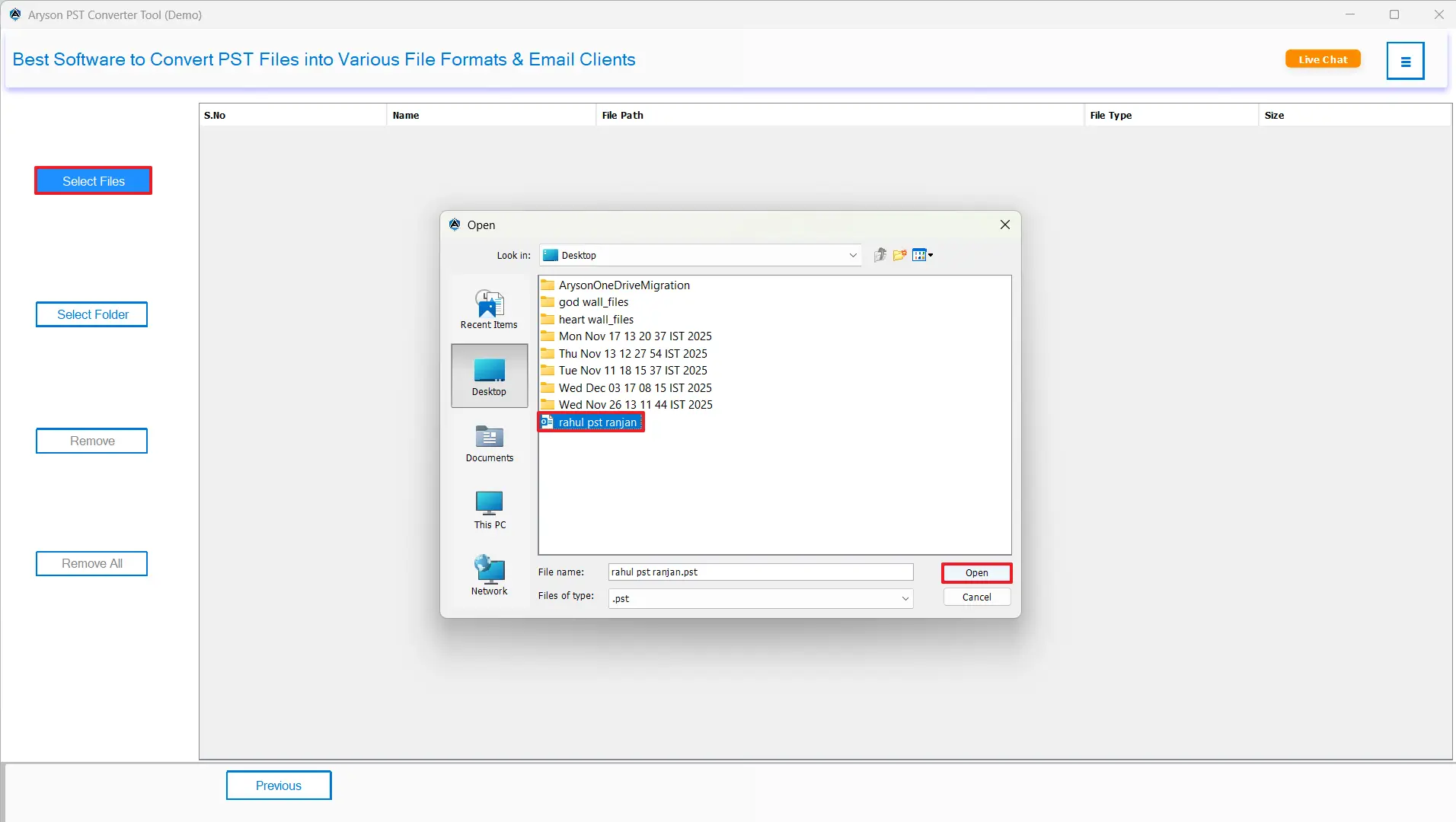Screen dimensions: 1456x822
Task: Click the Aryson app icon in title bar
Action: (15, 14)
